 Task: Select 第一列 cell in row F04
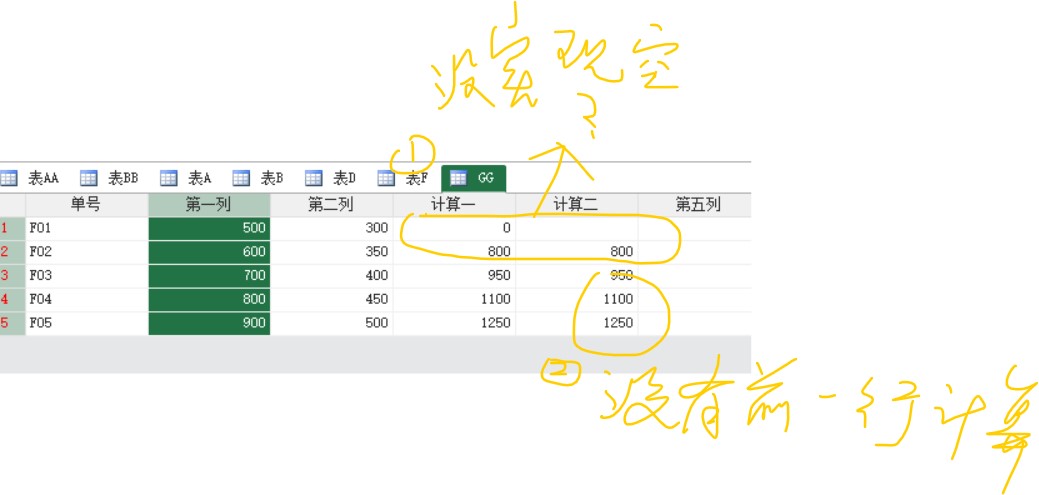coord(209,300)
